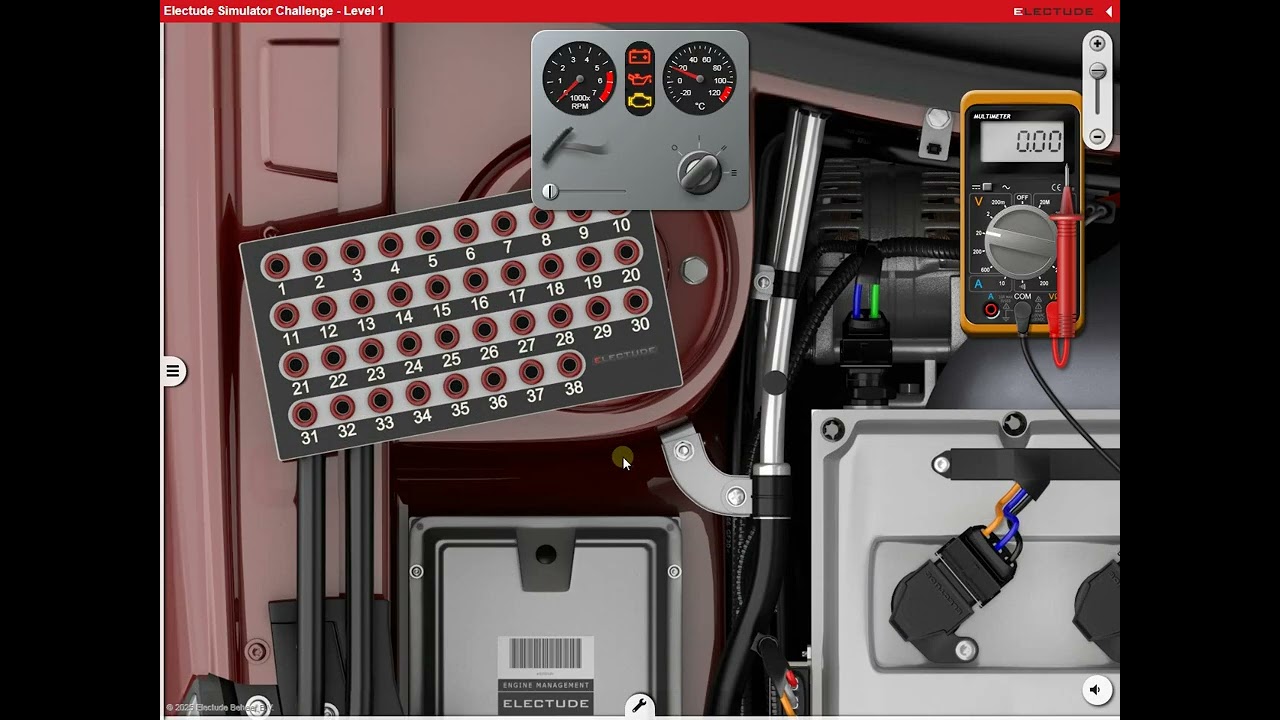
Task: Click the oil pressure warning light
Action: (x=639, y=79)
